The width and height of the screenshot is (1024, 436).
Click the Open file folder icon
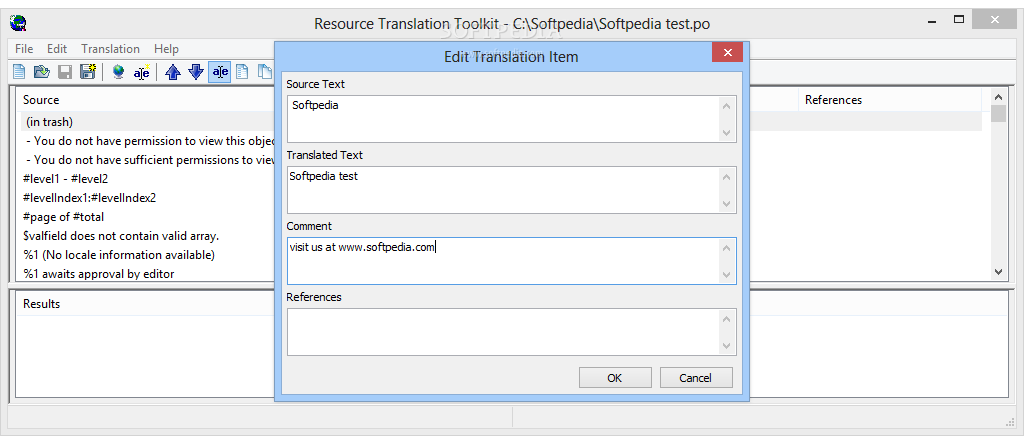[x=42, y=72]
